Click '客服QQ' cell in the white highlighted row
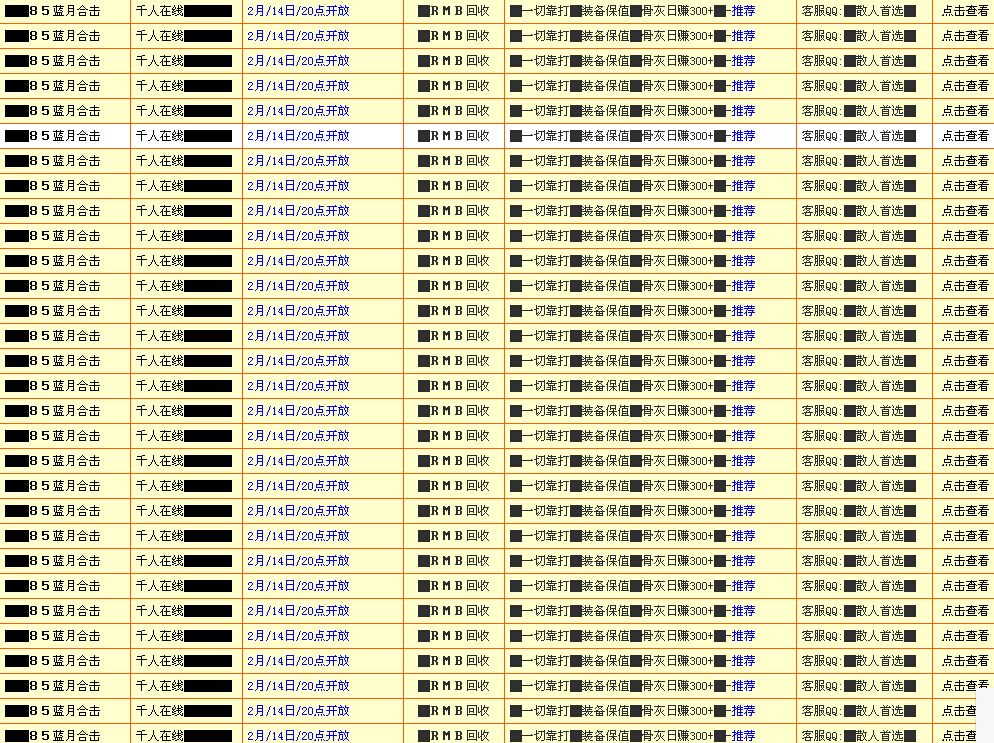Viewport: 994px width, 743px height. tap(860, 136)
